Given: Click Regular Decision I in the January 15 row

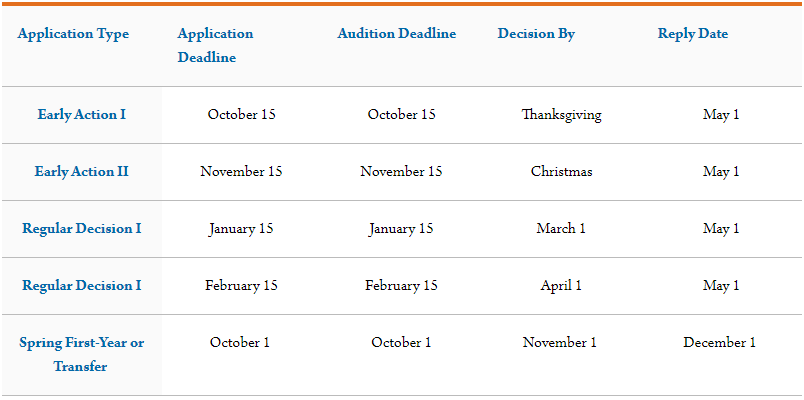Looking at the screenshot, I should click(x=82, y=229).
